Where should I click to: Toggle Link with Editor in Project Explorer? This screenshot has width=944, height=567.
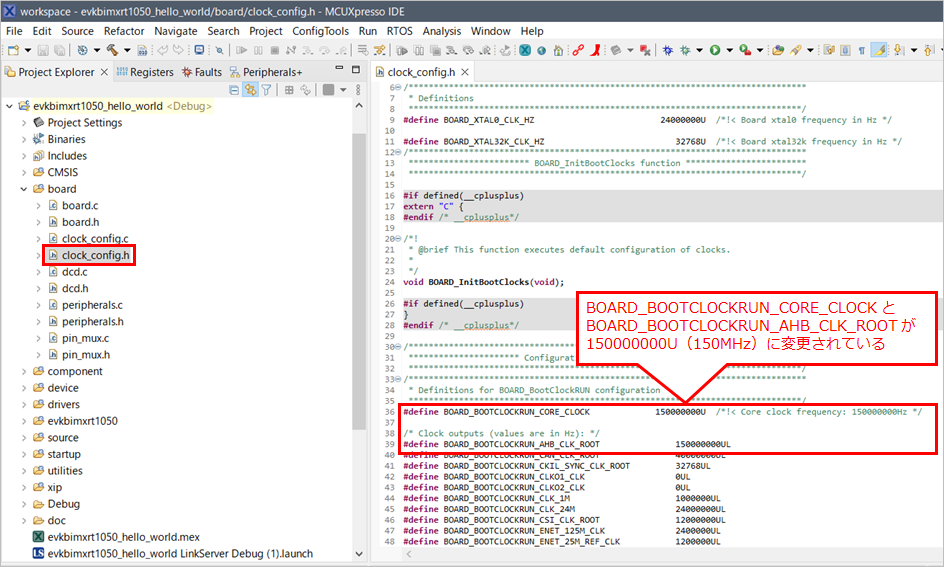[x=250, y=90]
